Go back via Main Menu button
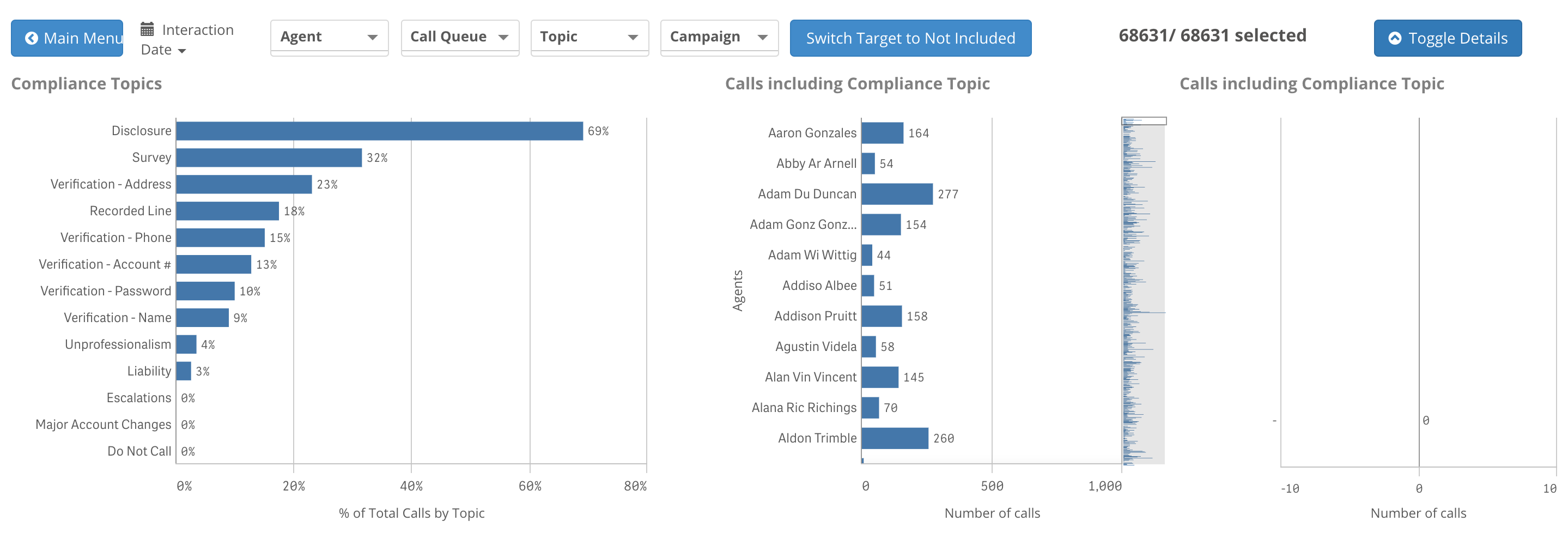Screen dimensions: 1568x533 (x=67, y=38)
